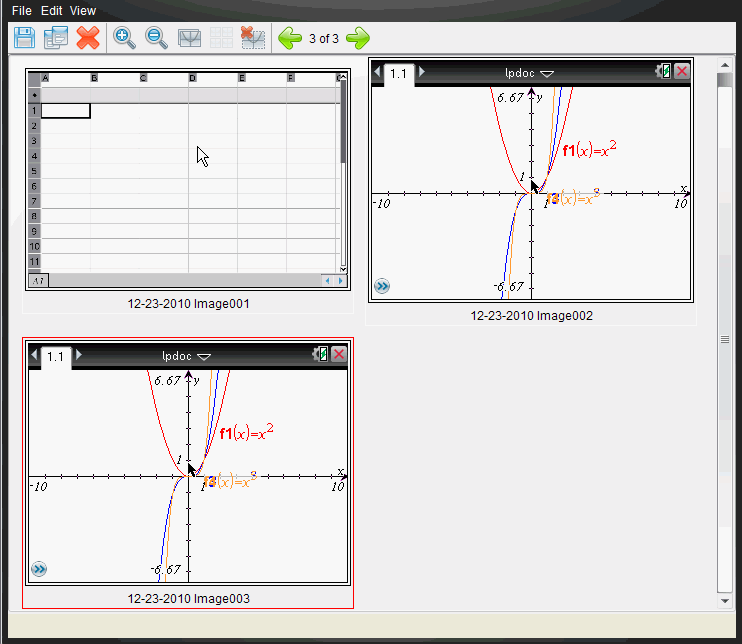Zoom in with the magnifier plus icon
The height and width of the screenshot is (644, 742).
124,39
